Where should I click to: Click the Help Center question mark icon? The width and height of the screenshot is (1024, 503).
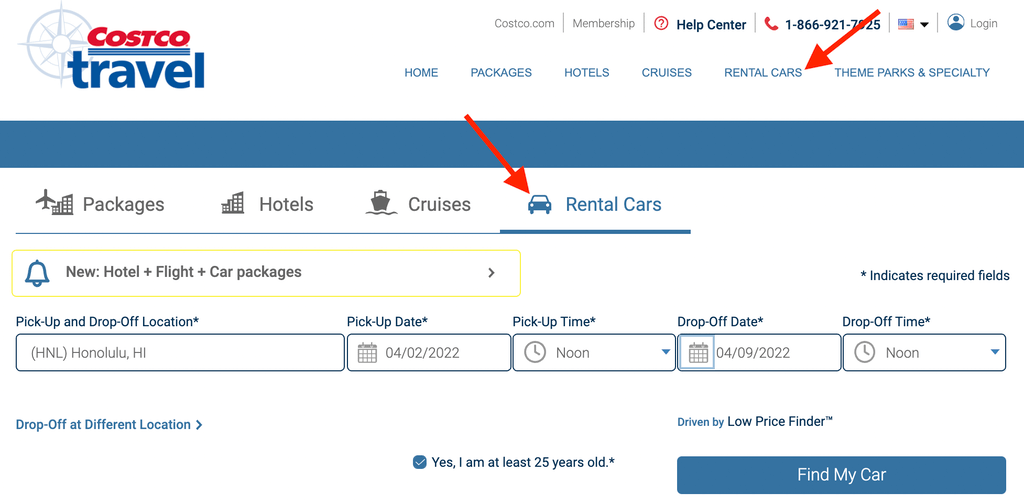tap(661, 23)
